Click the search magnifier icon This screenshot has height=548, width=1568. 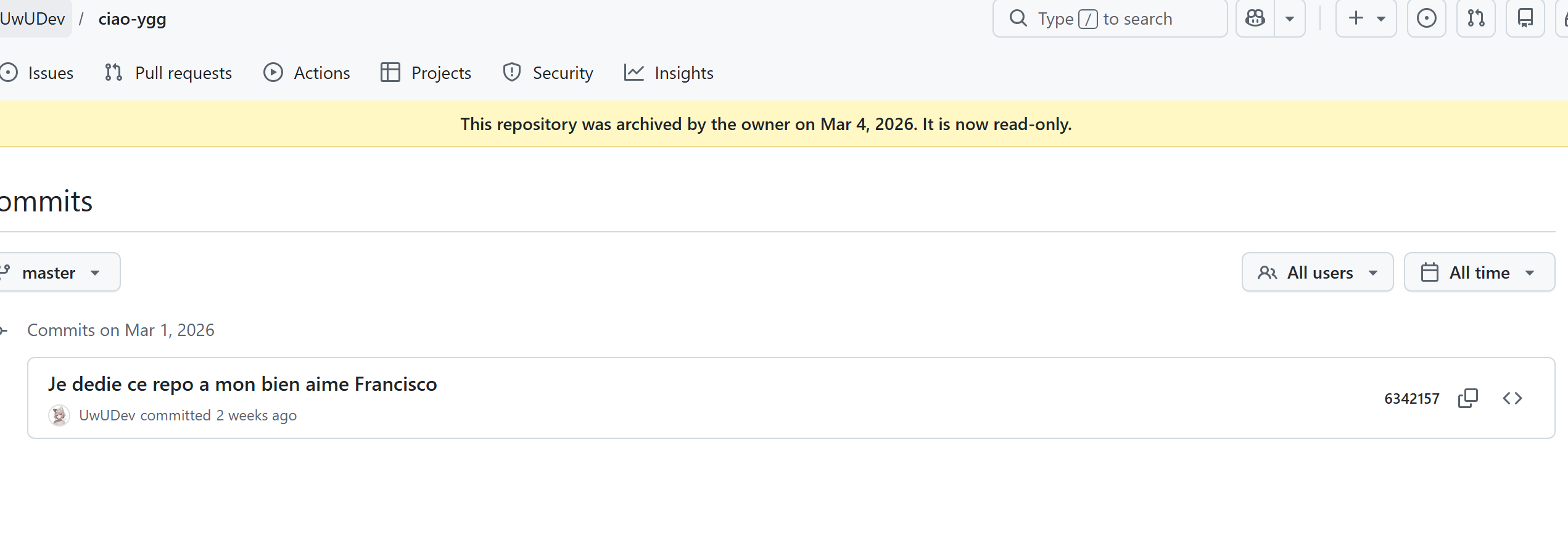click(1018, 18)
